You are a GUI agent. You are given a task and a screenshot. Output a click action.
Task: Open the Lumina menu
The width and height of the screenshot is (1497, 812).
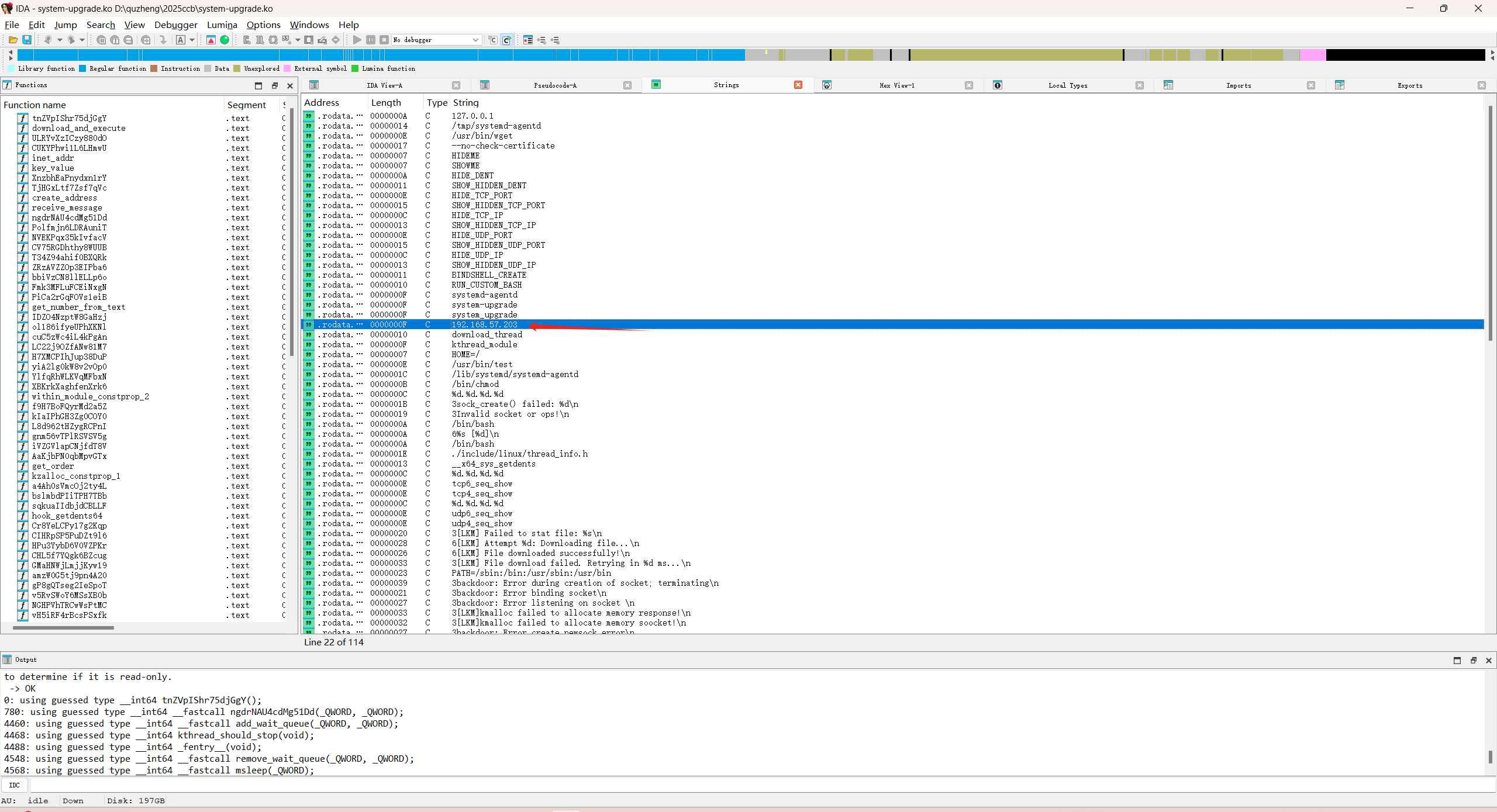click(222, 25)
